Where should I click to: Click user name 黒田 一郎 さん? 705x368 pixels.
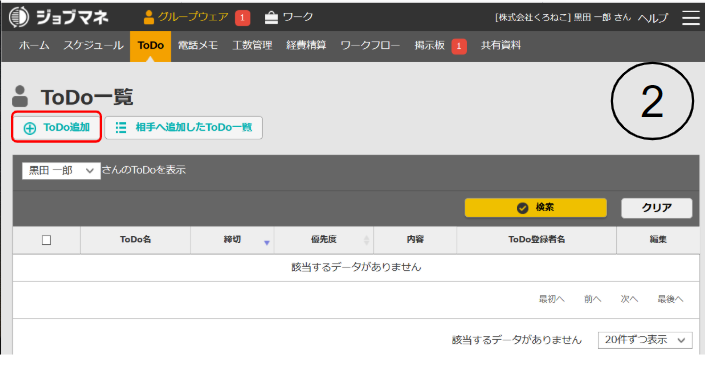[x=602, y=18]
